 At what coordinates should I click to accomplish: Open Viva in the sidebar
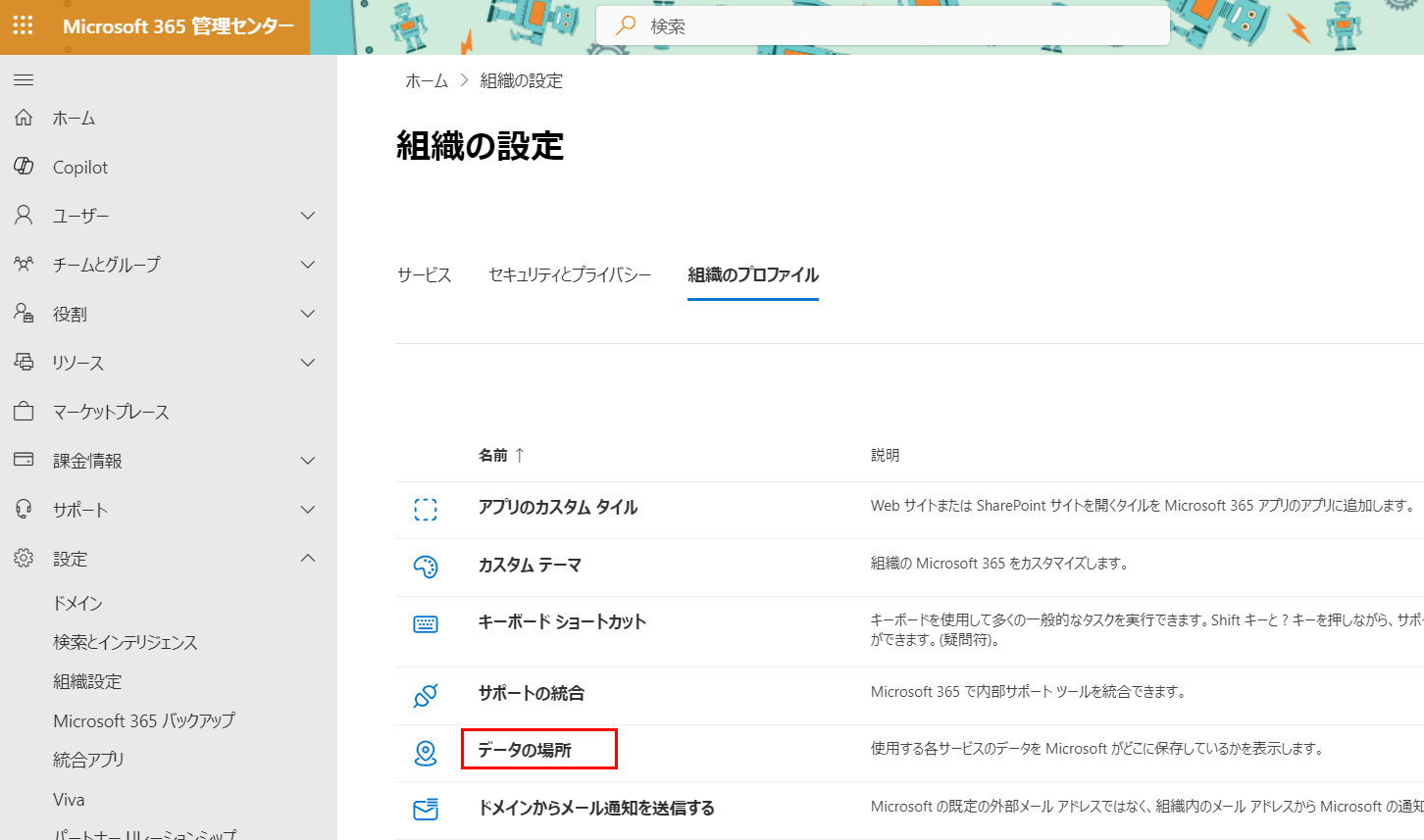tap(69, 799)
